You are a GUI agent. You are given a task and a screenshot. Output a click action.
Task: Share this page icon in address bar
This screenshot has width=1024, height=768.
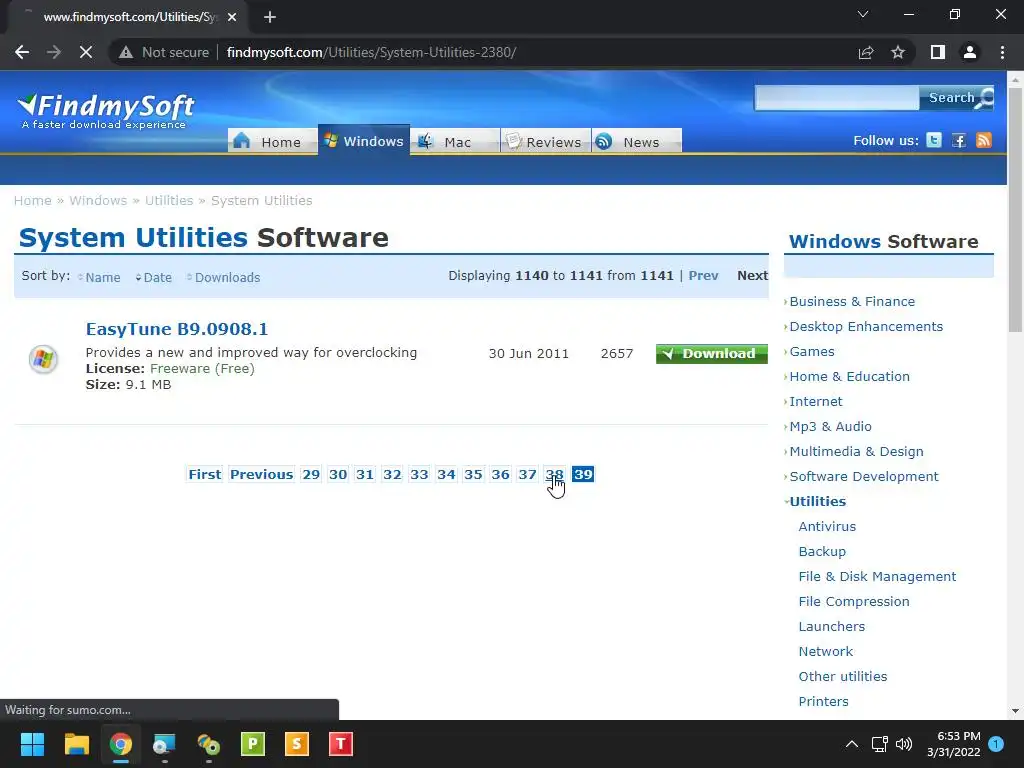(x=866, y=52)
